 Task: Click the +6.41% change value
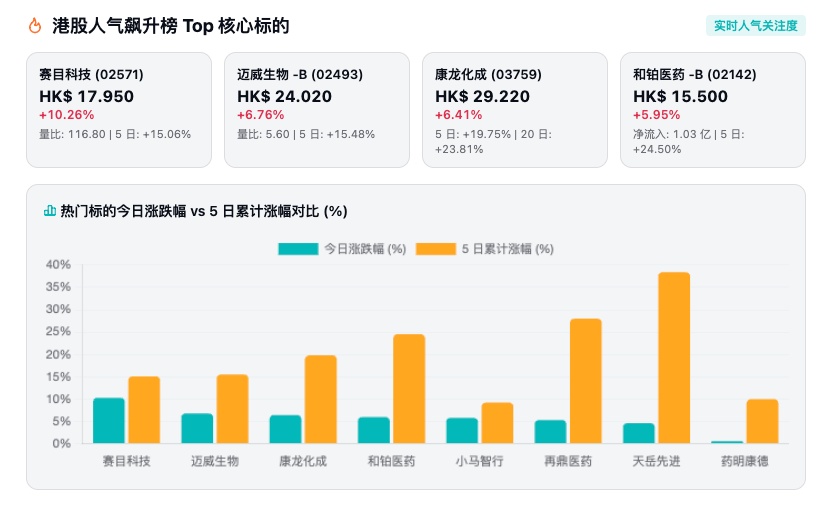pyautogui.click(x=458, y=115)
